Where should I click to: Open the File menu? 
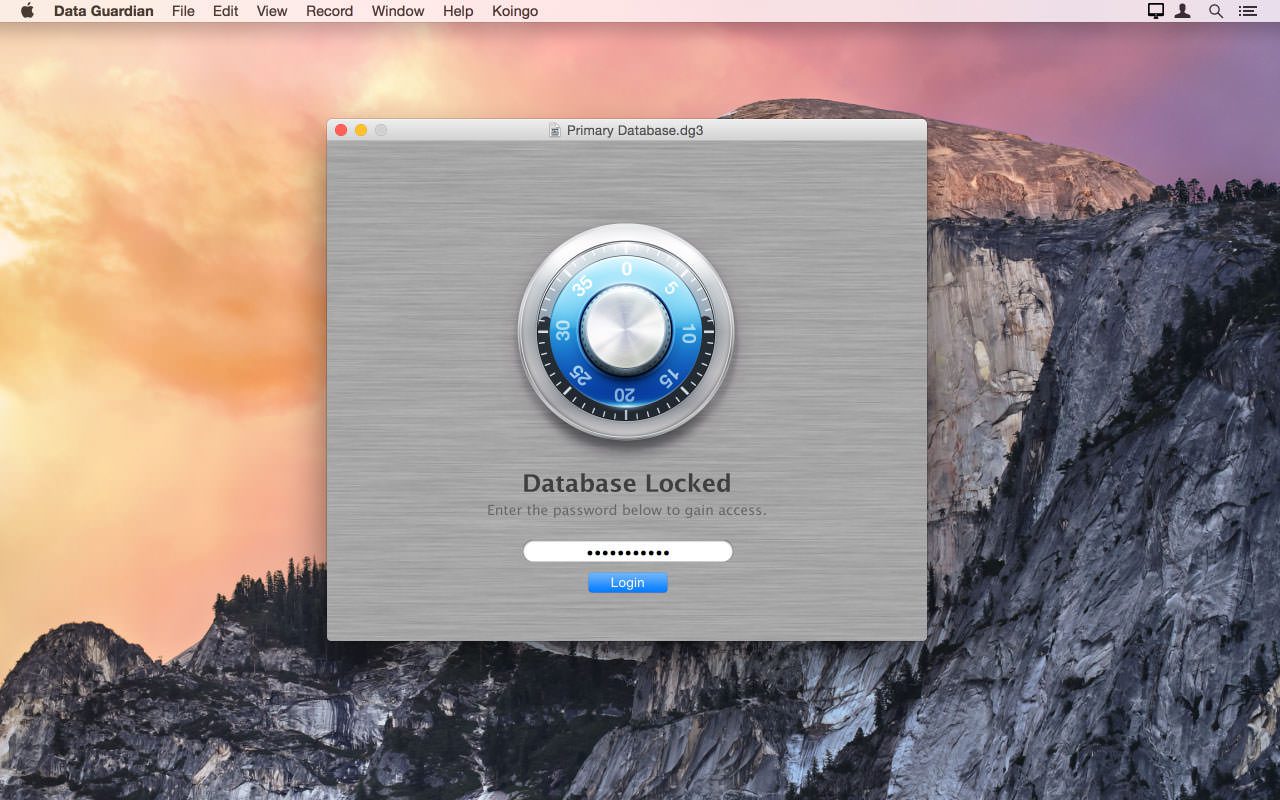click(183, 11)
